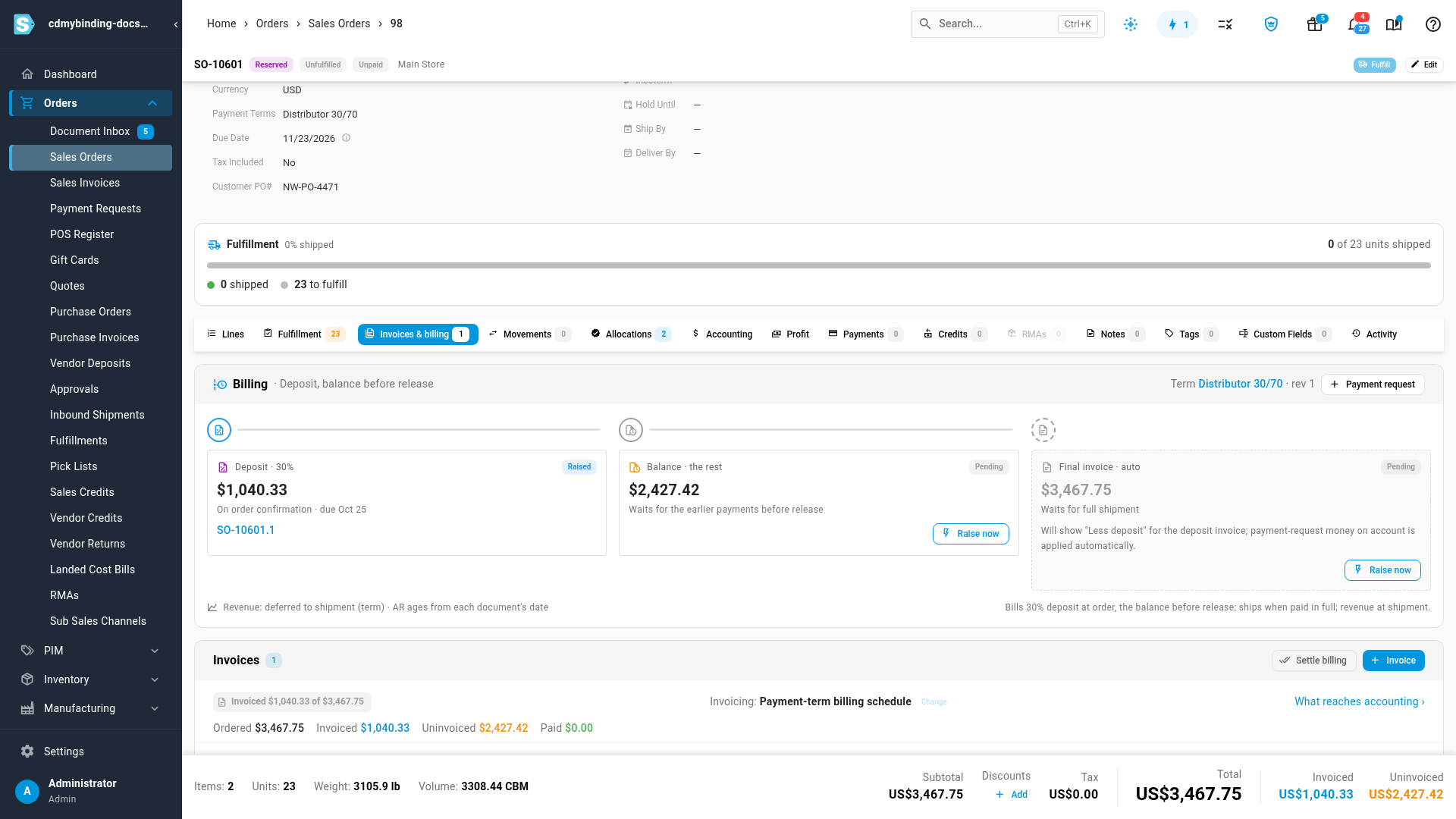This screenshot has height=819, width=1456.
Task: Add a Payment request
Action: coord(1373,384)
